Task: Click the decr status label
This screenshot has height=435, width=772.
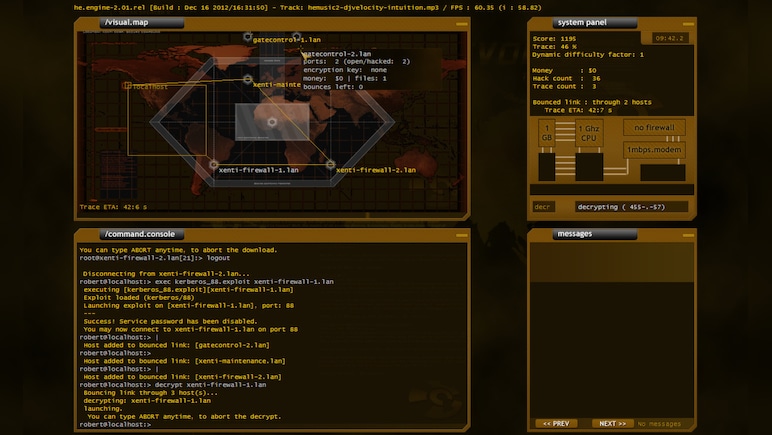Action: (543, 207)
